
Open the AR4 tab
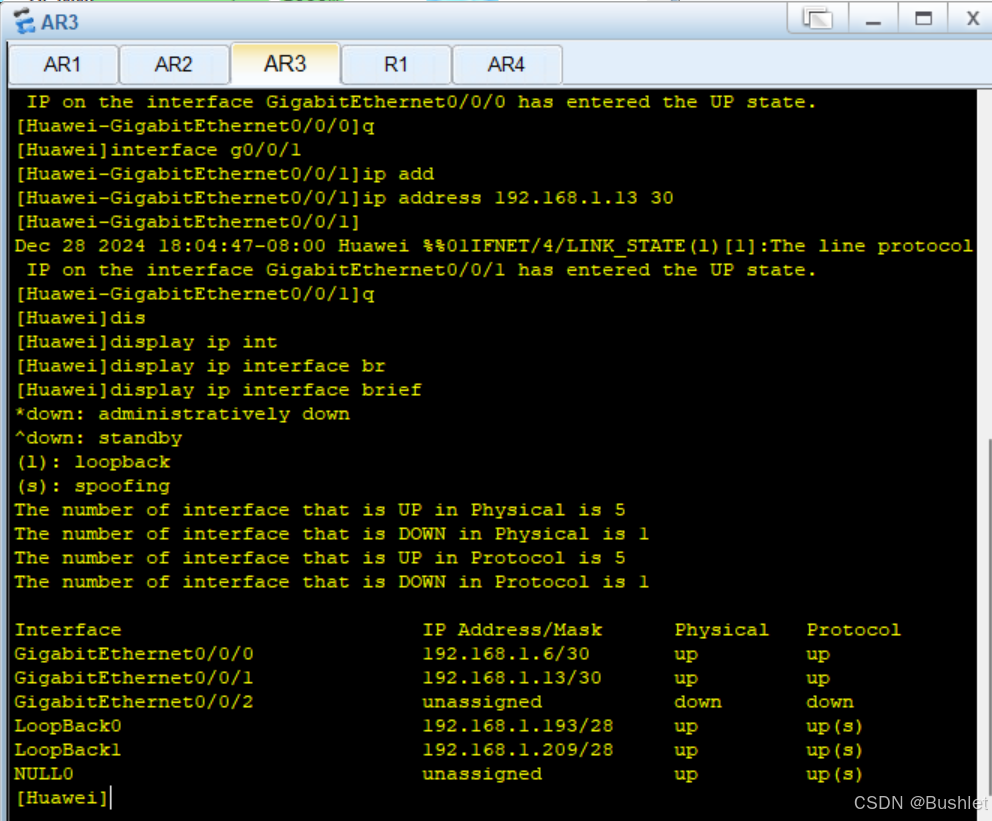point(507,65)
